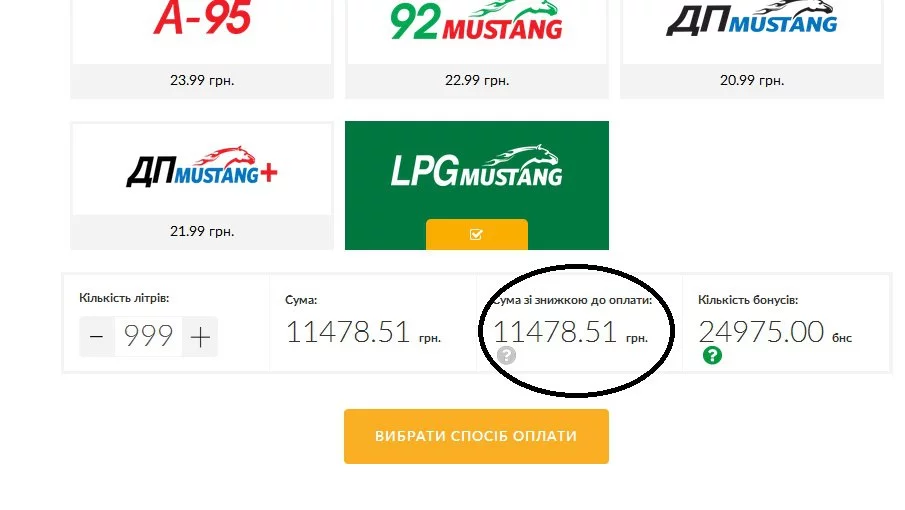Click the liters quantity field showing 999
Screen dimensions: 905x510
(x=148, y=336)
